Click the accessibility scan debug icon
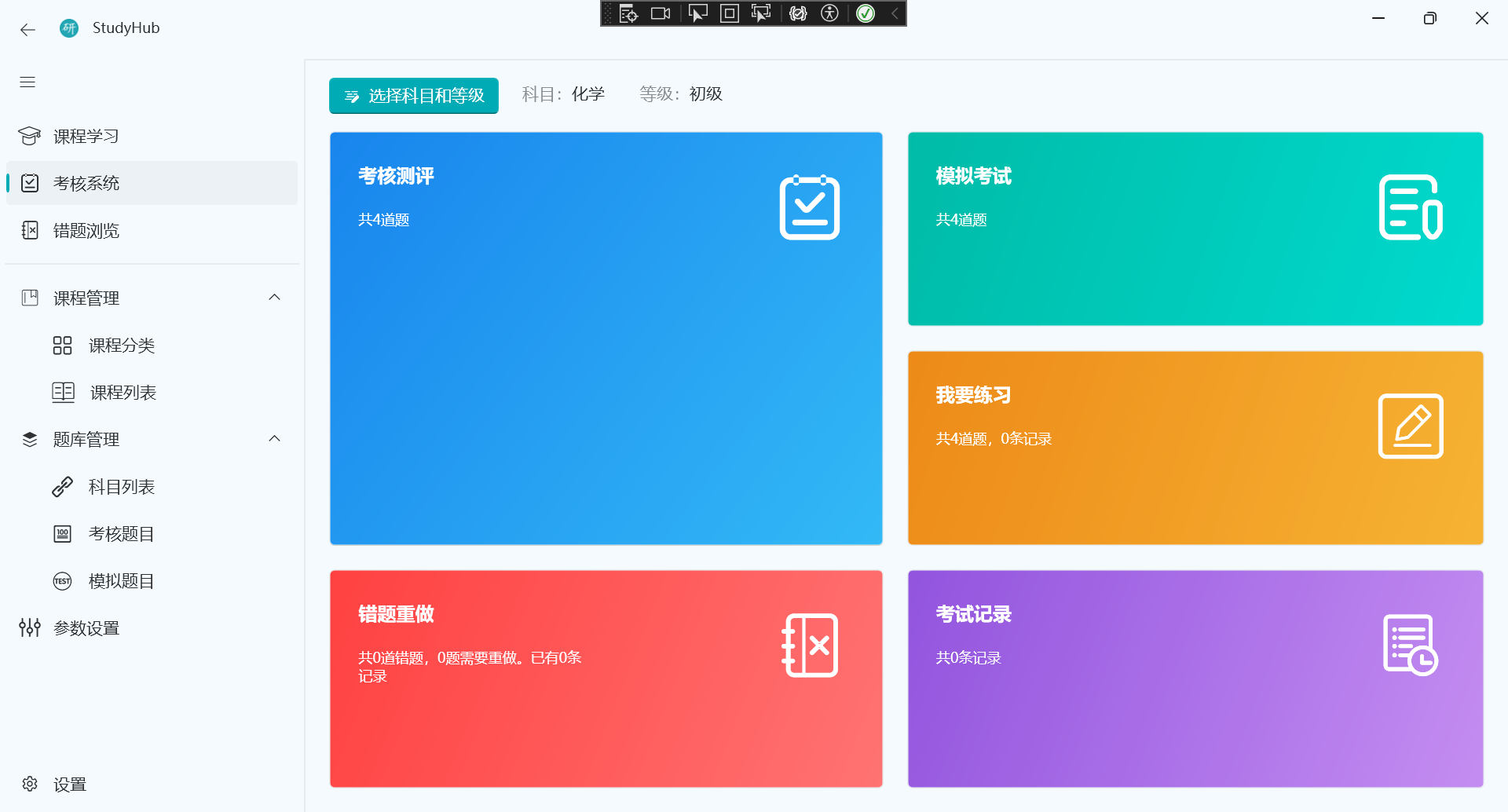 click(x=829, y=13)
